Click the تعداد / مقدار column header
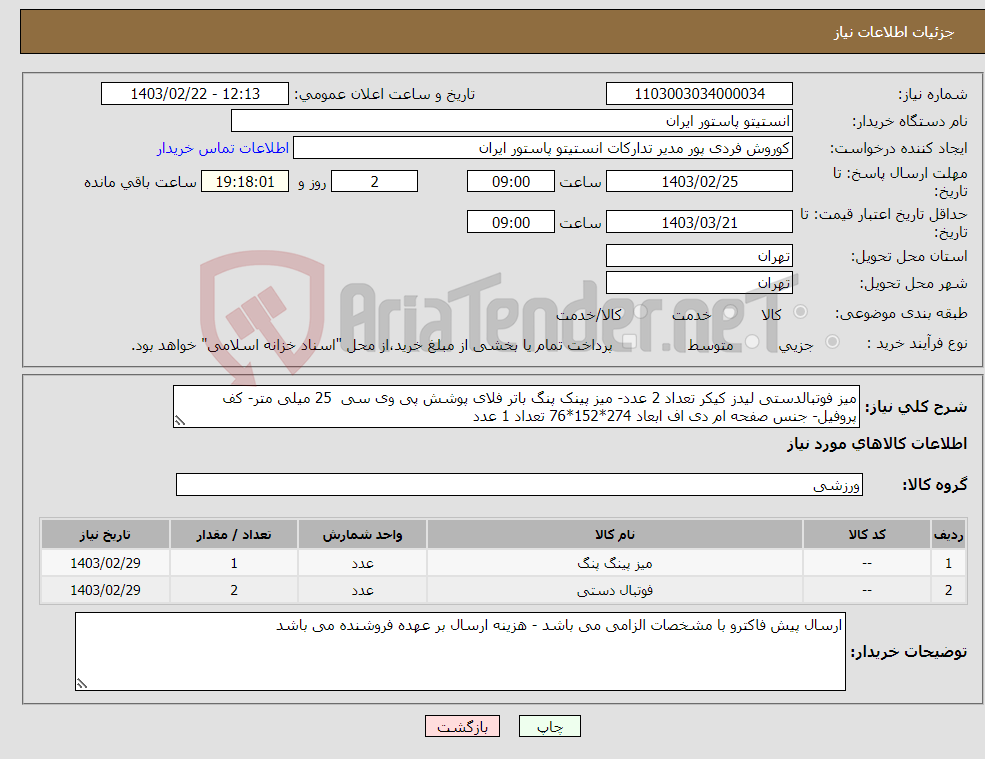The image size is (985, 759). pos(234,534)
